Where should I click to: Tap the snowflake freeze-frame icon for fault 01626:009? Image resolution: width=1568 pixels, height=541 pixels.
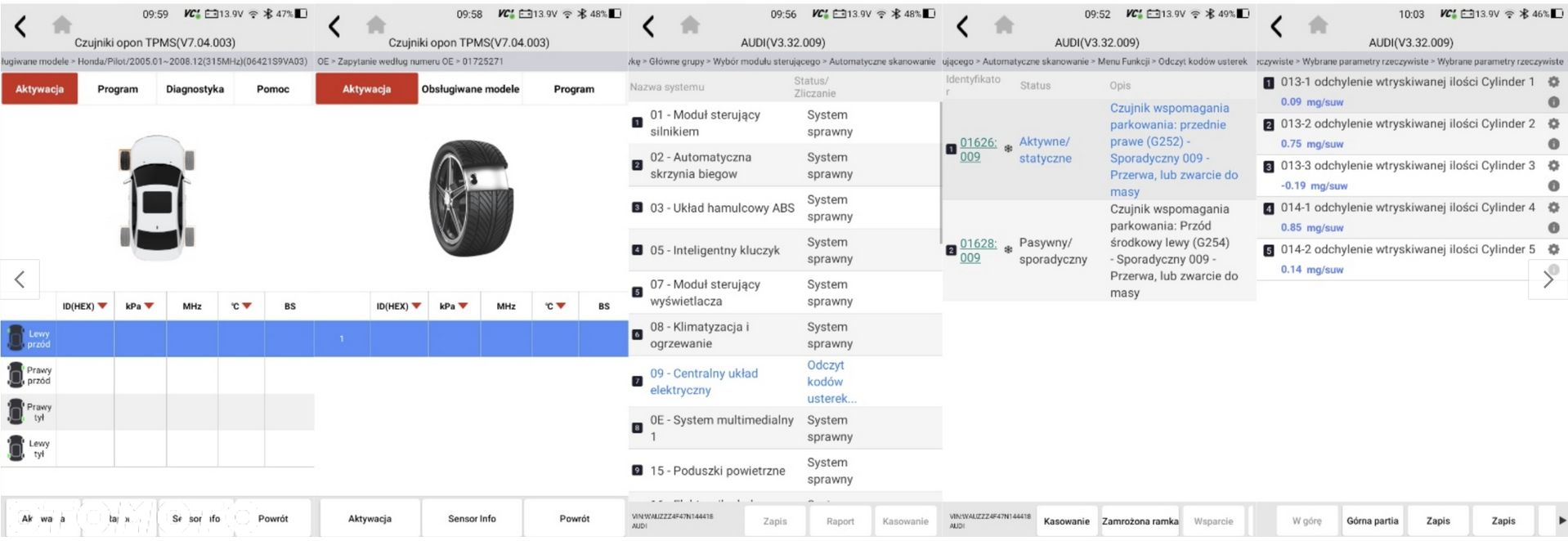(x=1008, y=149)
